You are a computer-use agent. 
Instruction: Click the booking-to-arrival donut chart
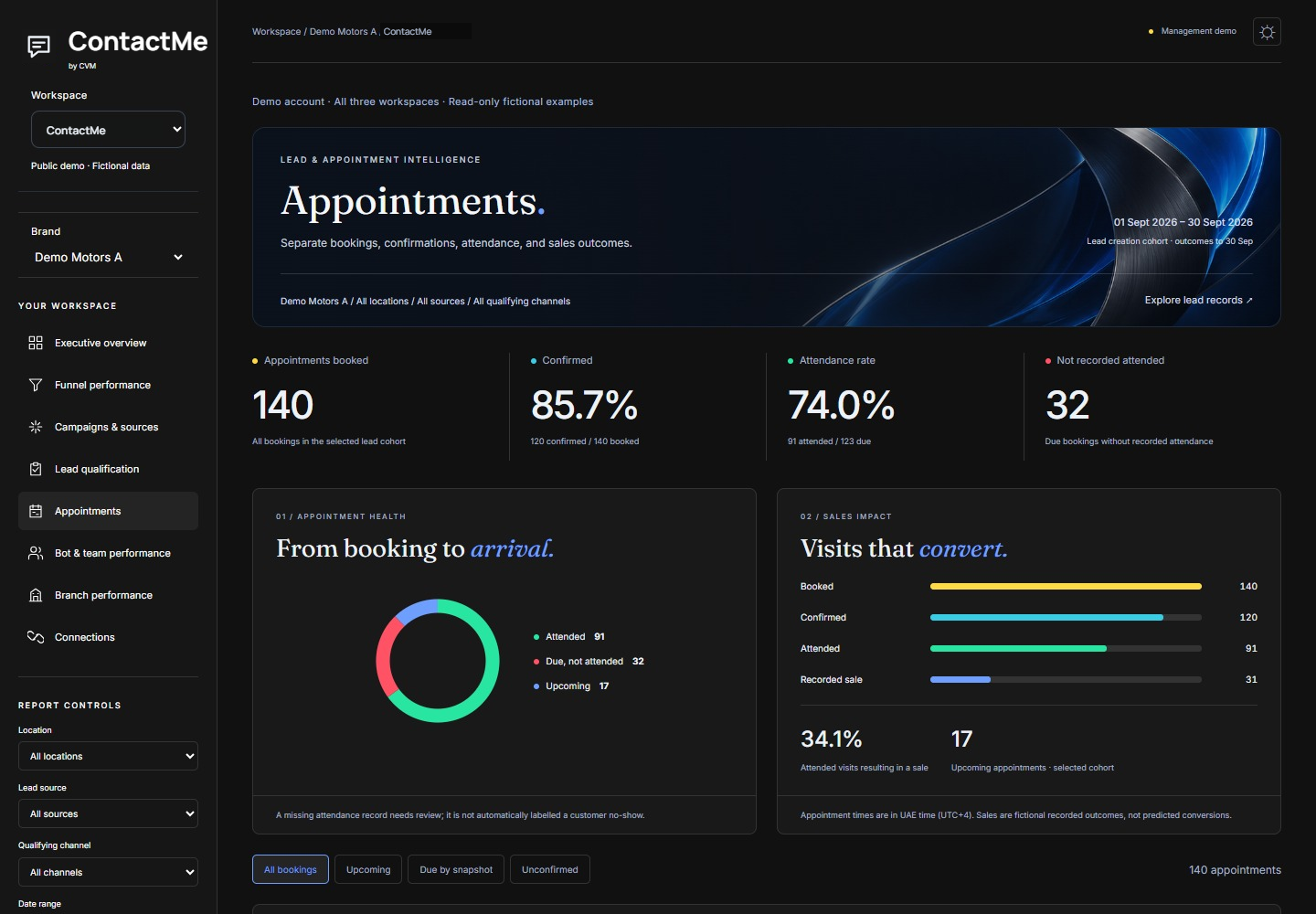click(x=438, y=661)
